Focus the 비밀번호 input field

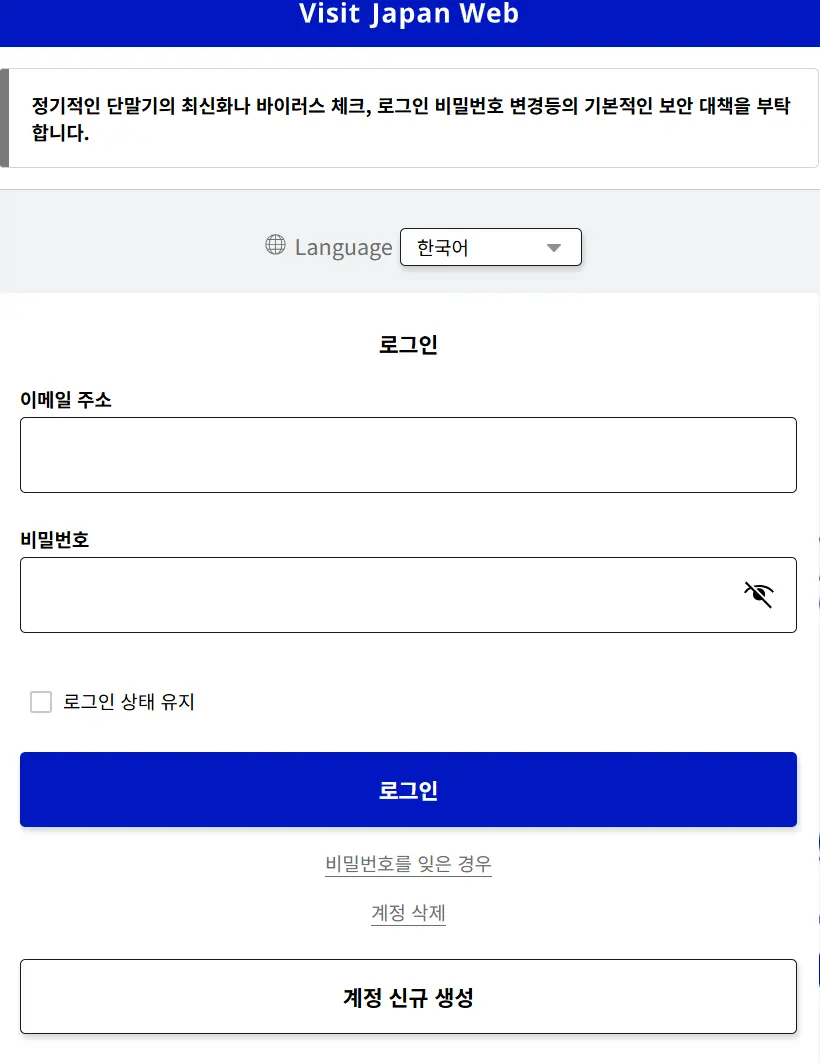coord(408,595)
